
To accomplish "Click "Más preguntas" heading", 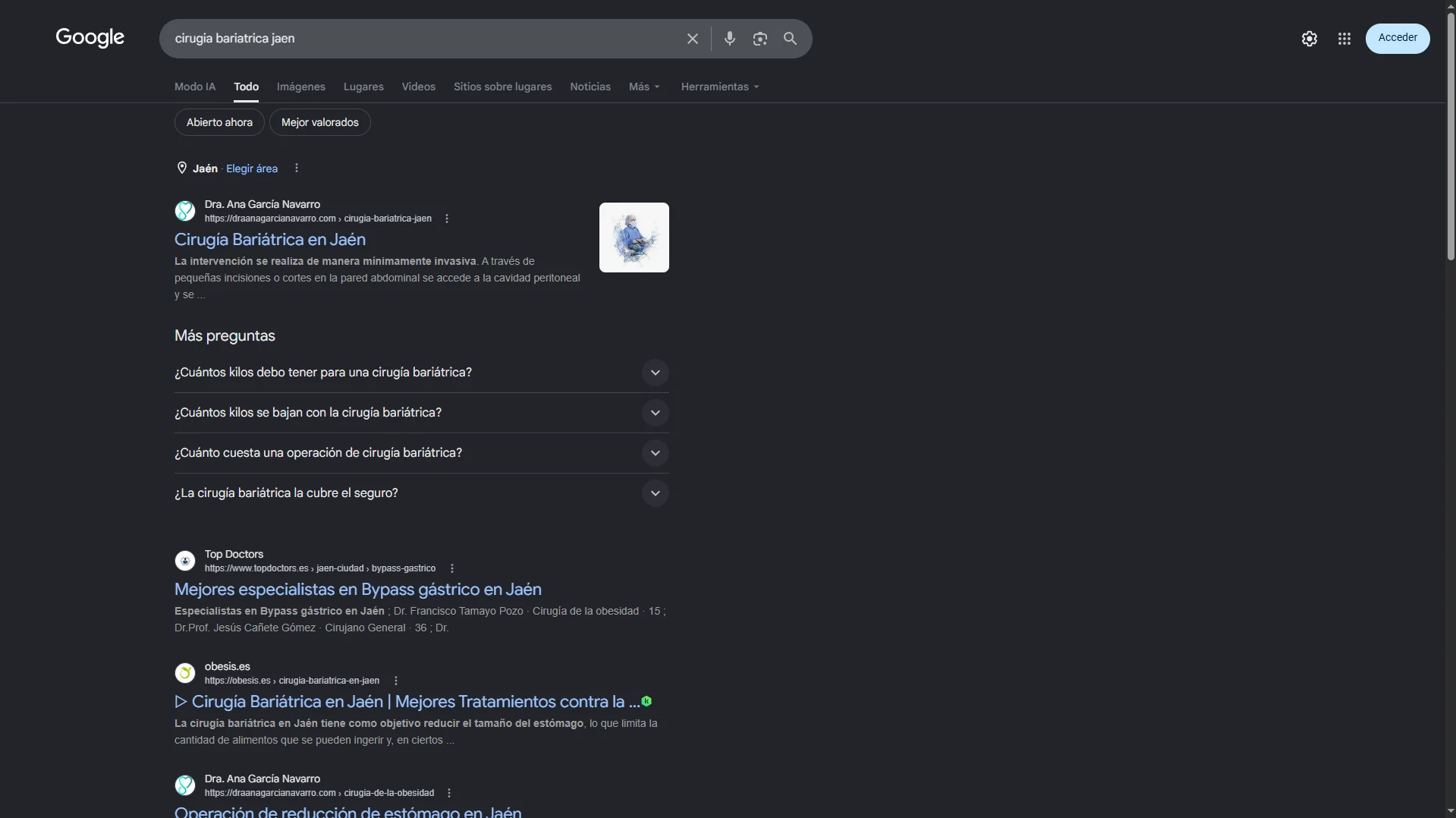I will [x=225, y=335].
